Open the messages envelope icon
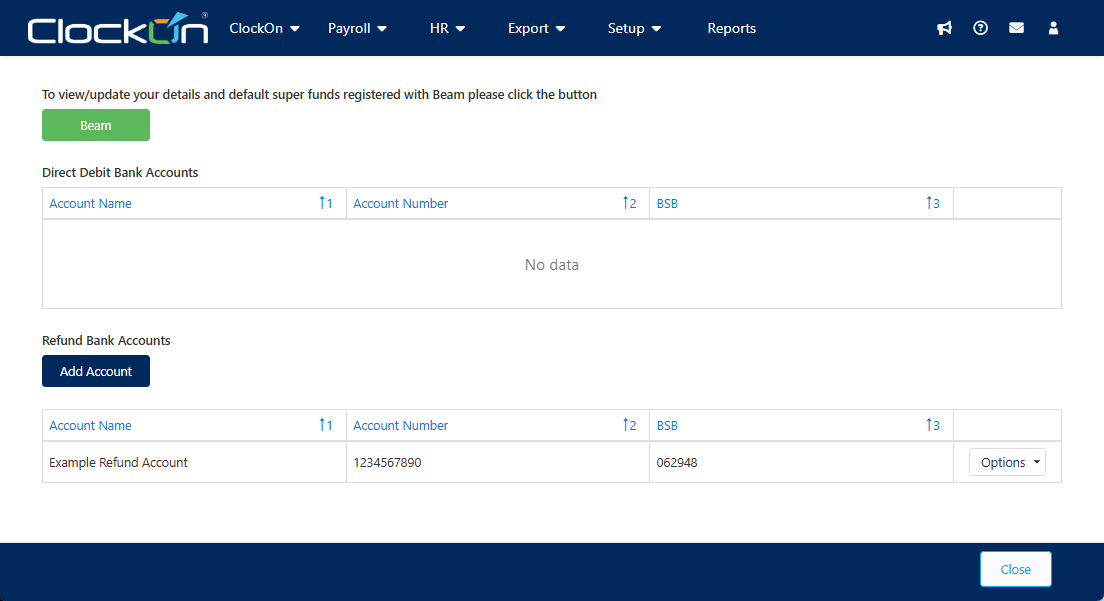Image resolution: width=1104 pixels, height=601 pixels. [x=1016, y=28]
